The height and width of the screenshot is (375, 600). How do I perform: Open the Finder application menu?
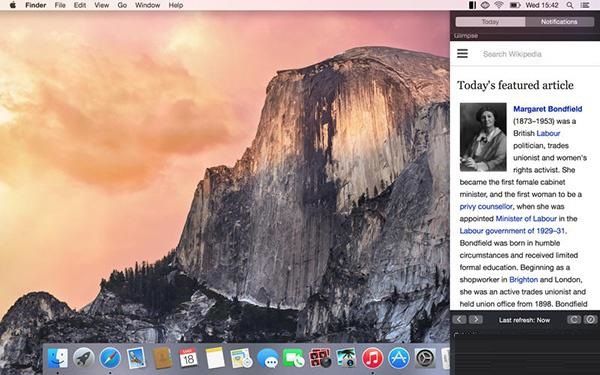(x=36, y=5)
